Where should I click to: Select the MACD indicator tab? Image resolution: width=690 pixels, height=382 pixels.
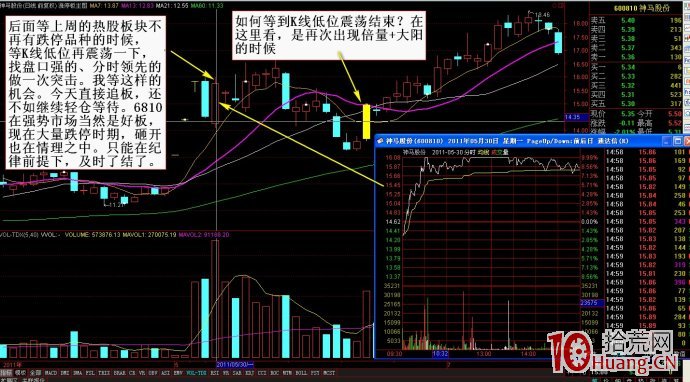[x=51, y=372]
